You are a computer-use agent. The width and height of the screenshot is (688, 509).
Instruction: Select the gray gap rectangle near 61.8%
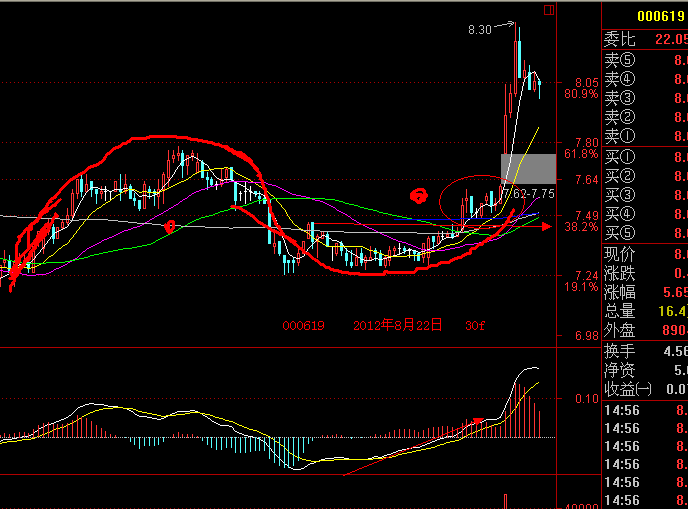point(528,169)
